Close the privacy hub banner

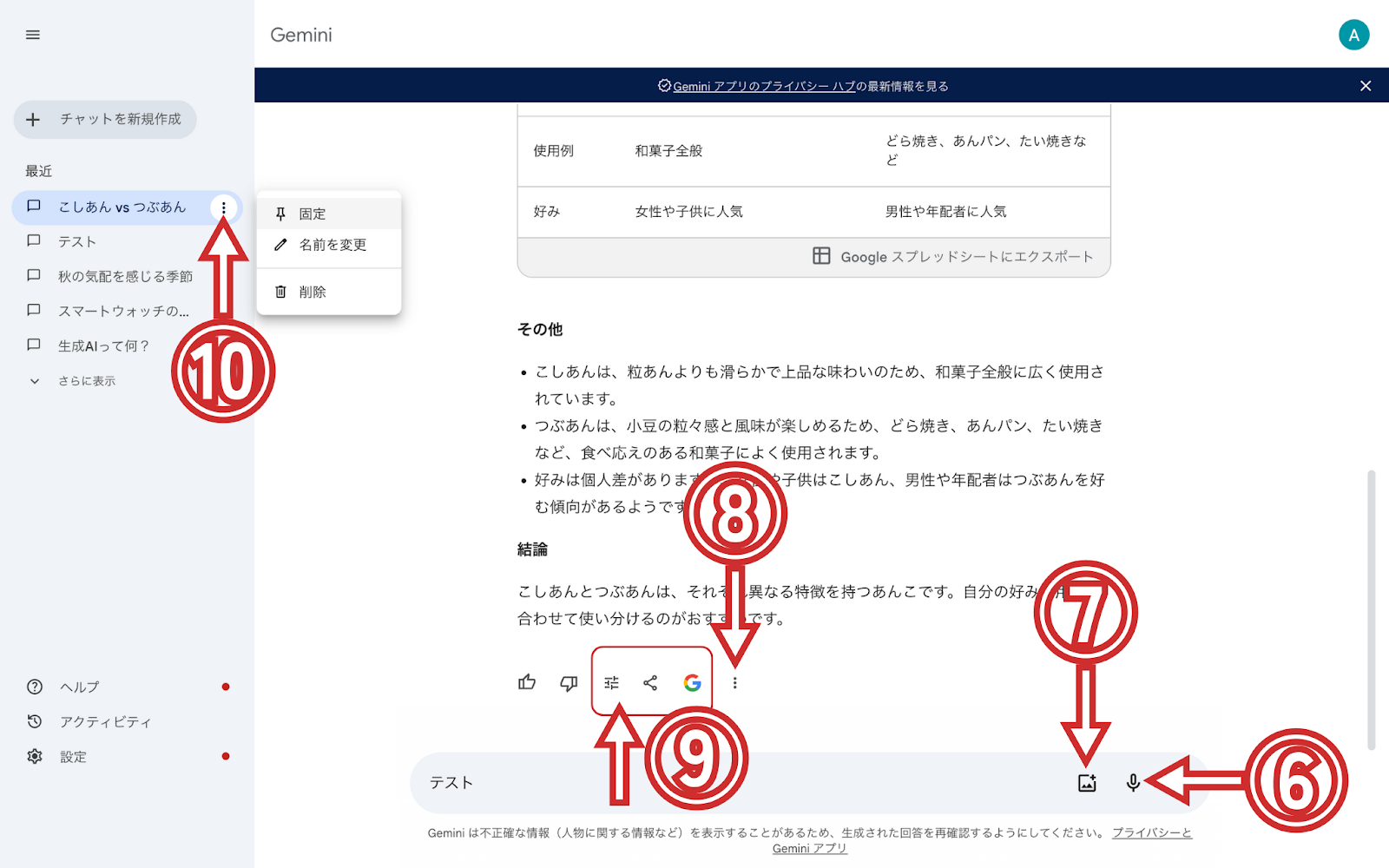tap(1366, 86)
